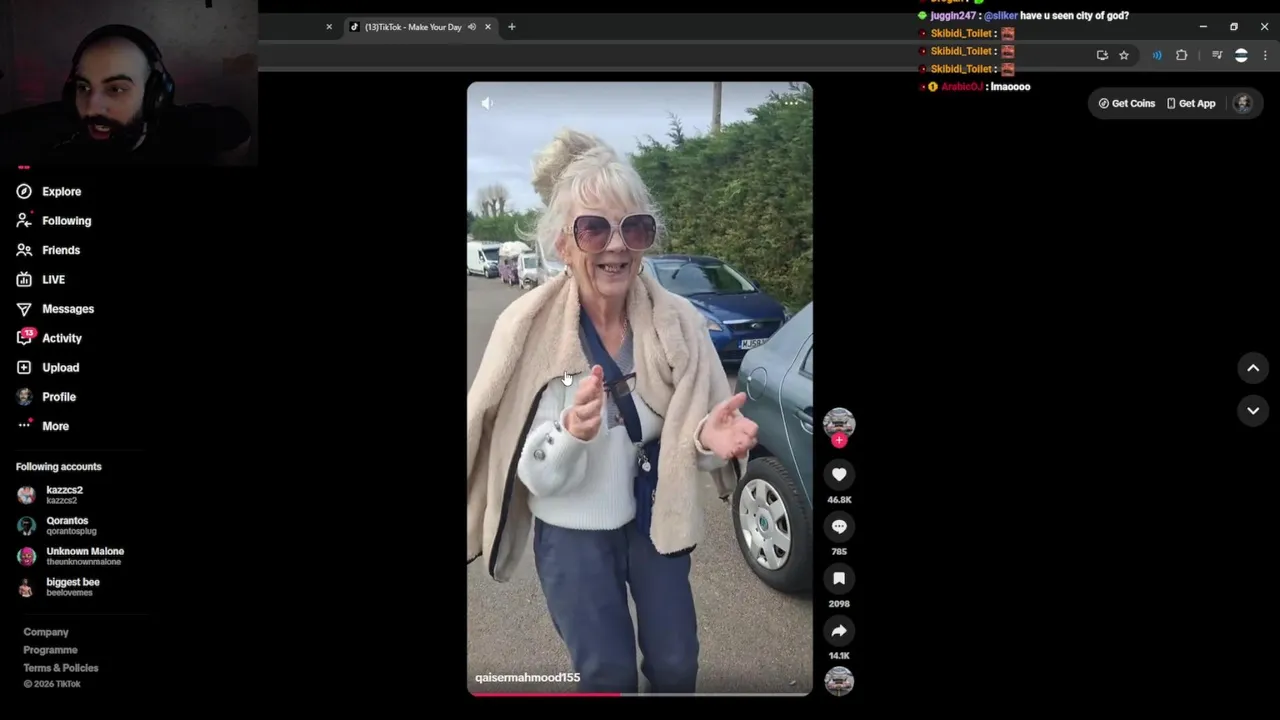This screenshot has width=1280, height=720.
Task: Seek the video using the red progress bar
Action: click(x=640, y=693)
